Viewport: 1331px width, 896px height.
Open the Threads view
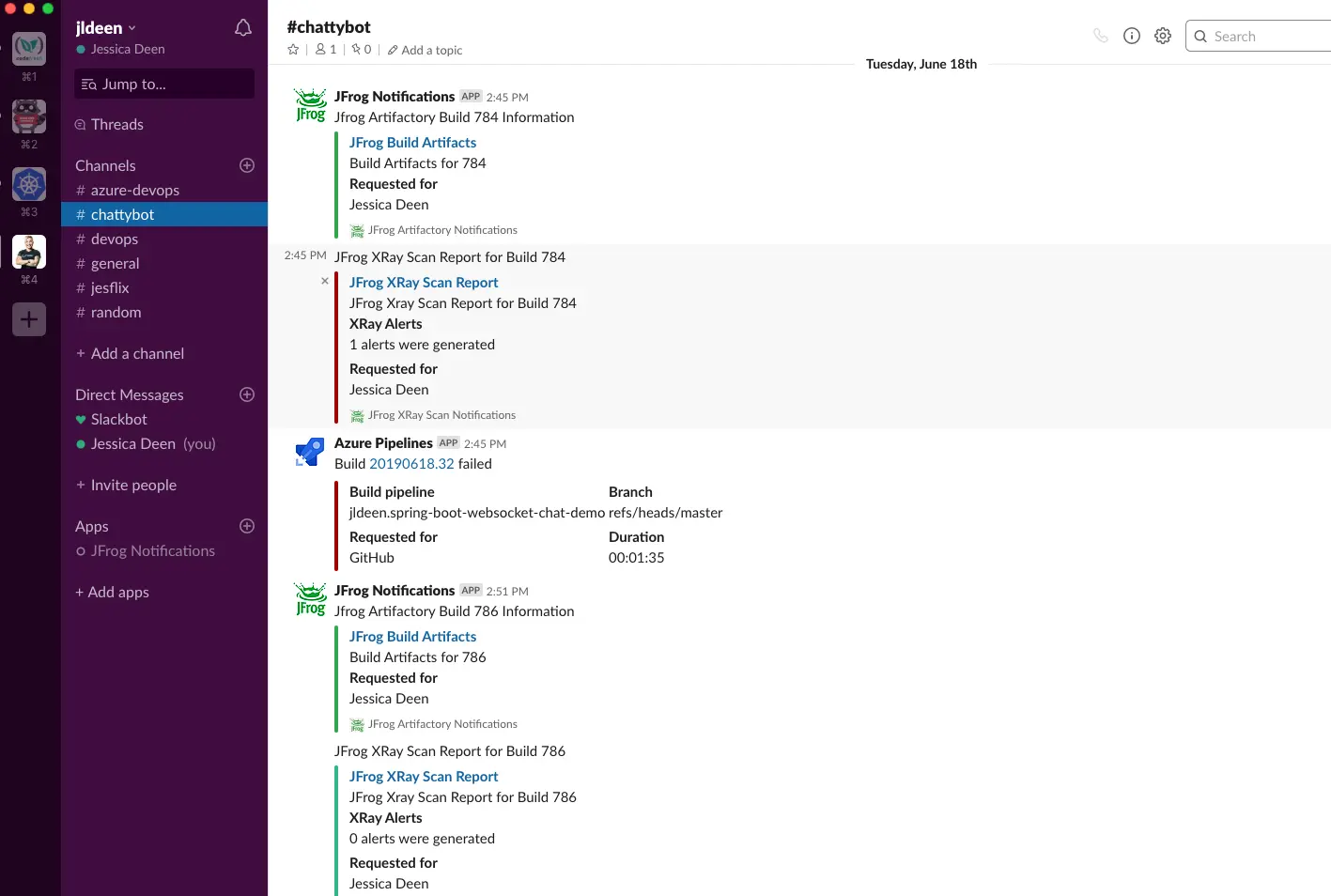click(x=116, y=124)
